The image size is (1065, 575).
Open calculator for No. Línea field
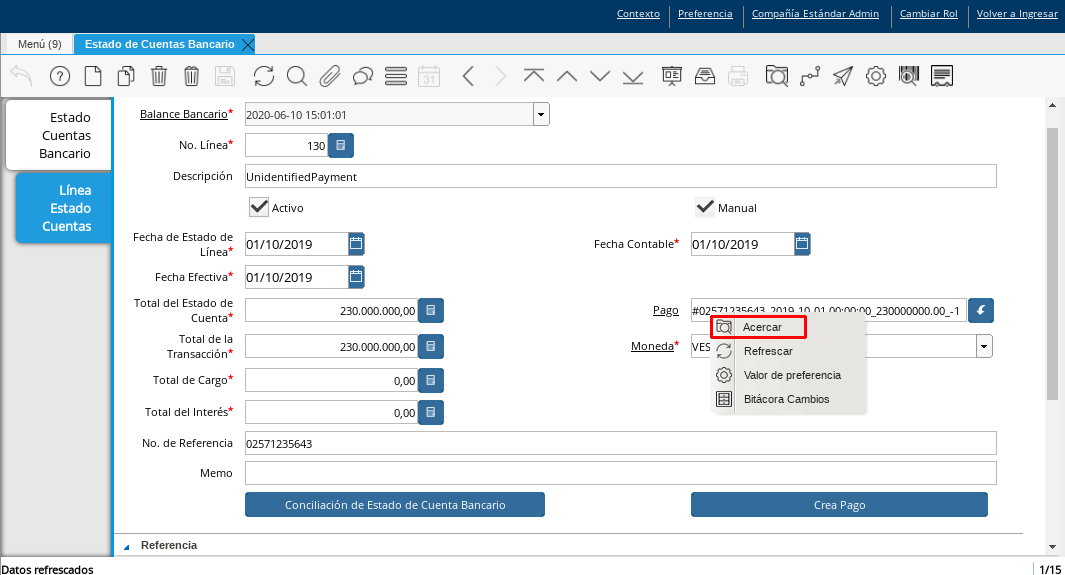pyautogui.click(x=341, y=146)
